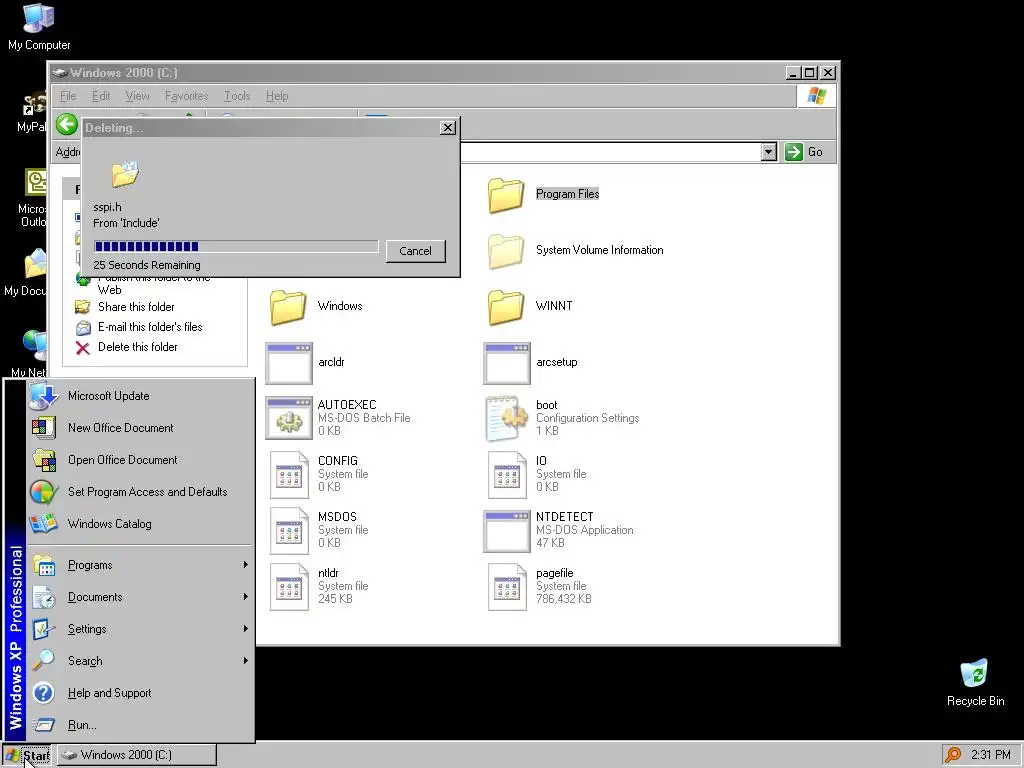Select Help and Support in Start menu
Image resolution: width=1024 pixels, height=768 pixels.
(141, 693)
